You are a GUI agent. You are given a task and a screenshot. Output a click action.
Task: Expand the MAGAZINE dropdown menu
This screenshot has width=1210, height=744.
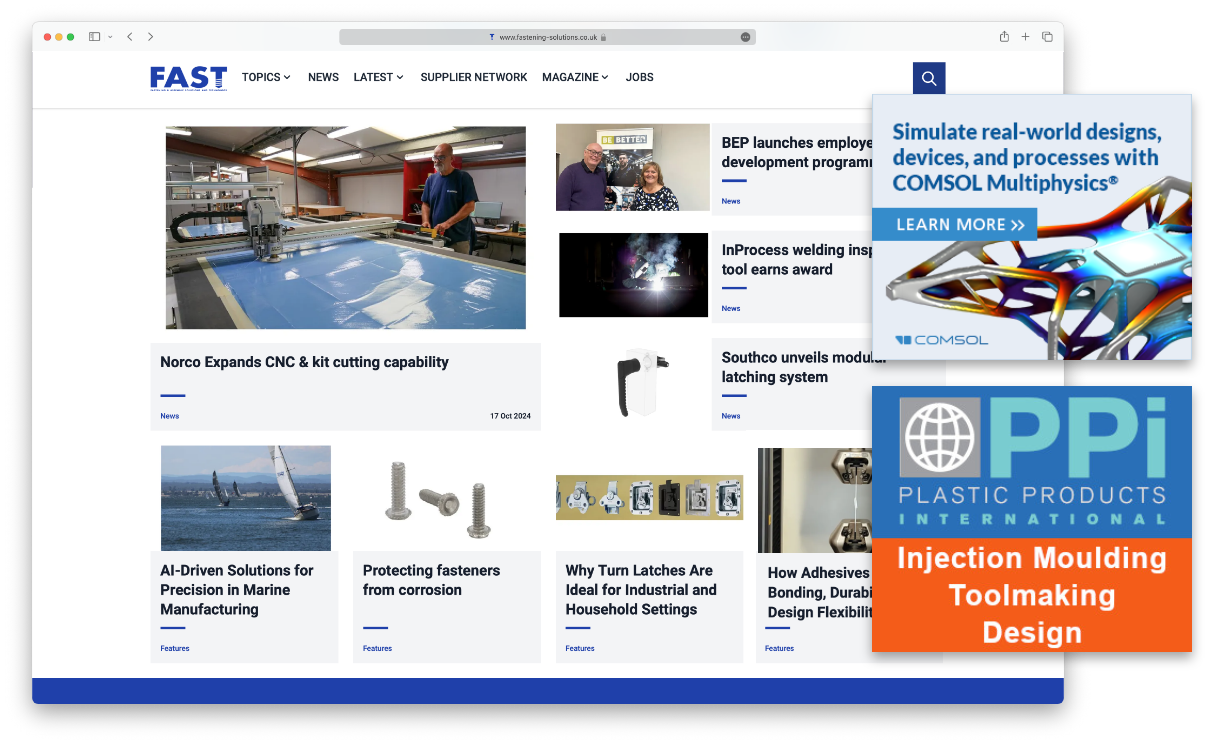pos(575,77)
